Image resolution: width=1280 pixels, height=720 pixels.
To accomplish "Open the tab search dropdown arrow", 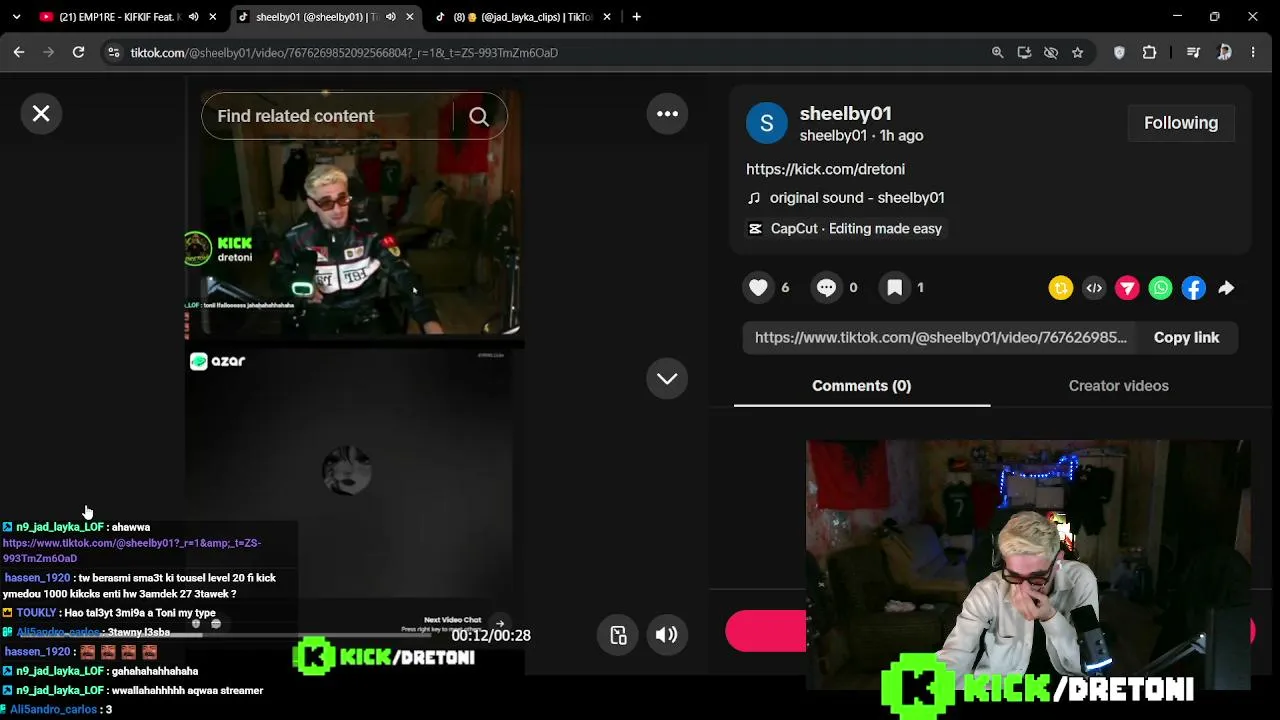I will click(x=16, y=17).
